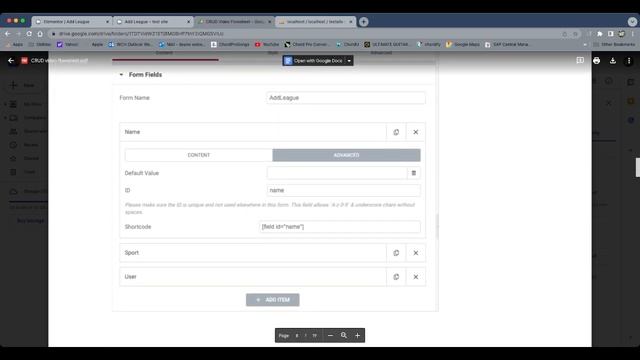Open the tab search dropdown
640x360 pixels.
(632, 21)
